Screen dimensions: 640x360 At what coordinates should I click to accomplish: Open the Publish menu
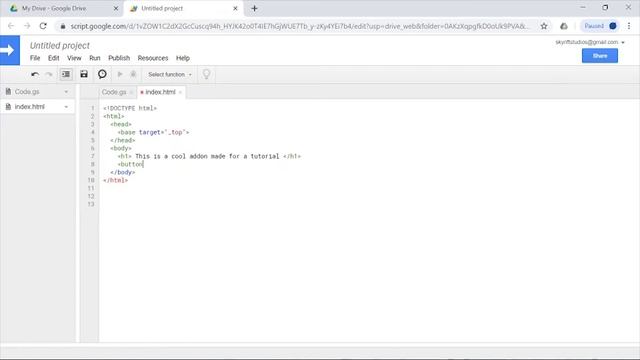coord(119,58)
